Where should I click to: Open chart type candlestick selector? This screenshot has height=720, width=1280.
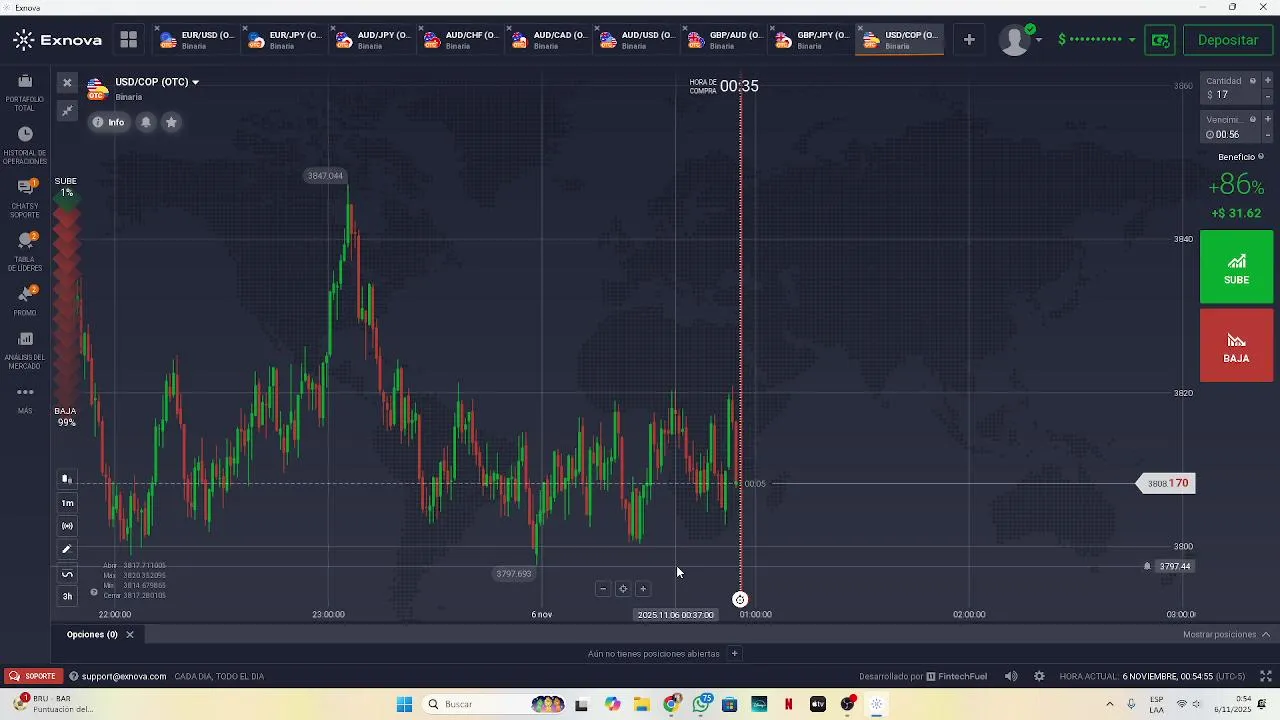pyautogui.click(x=67, y=479)
